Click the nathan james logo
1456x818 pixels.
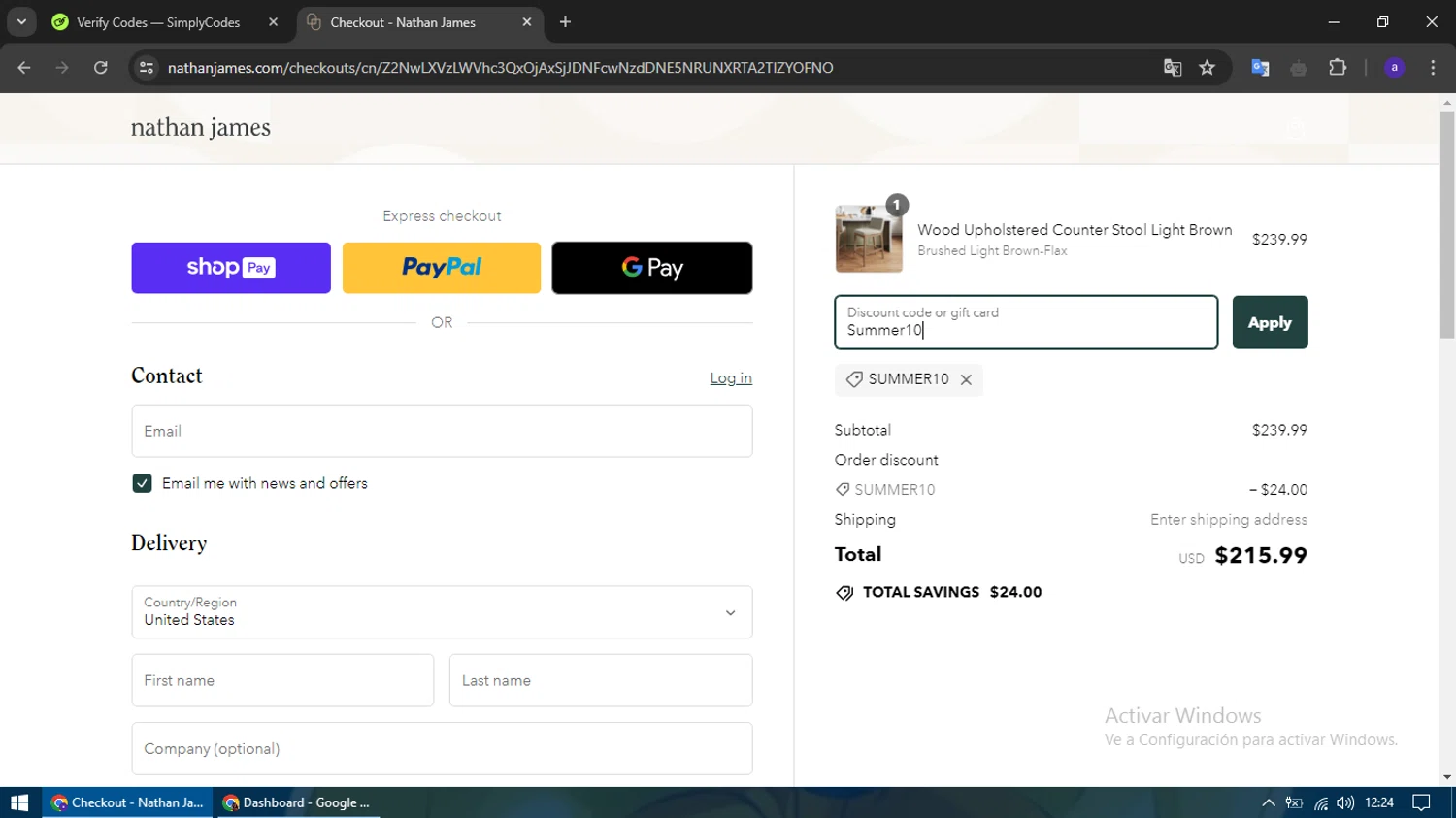(x=201, y=128)
